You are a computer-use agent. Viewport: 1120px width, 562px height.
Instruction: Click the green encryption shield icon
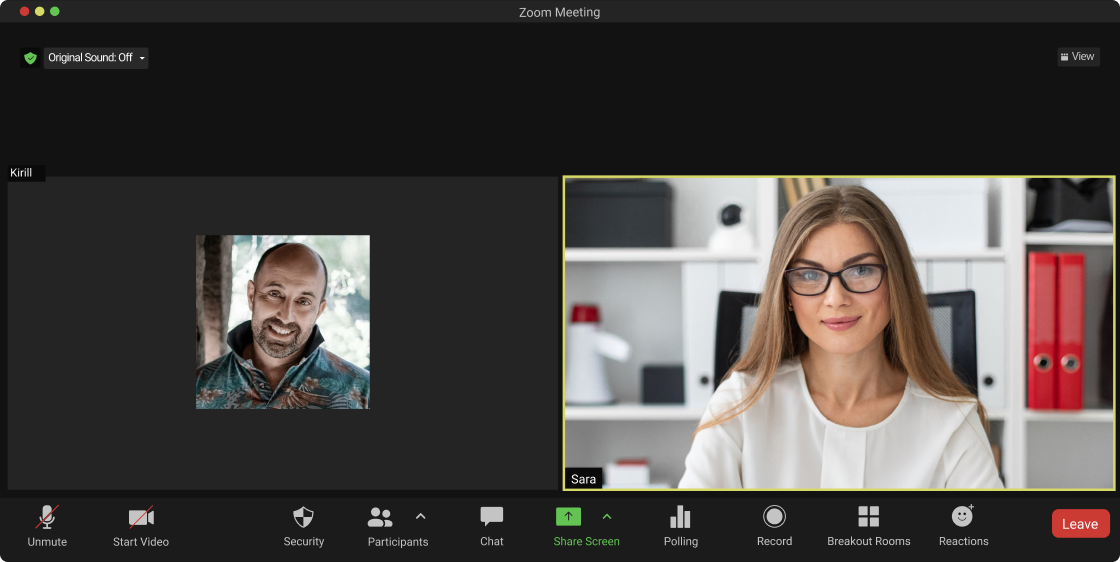pyautogui.click(x=30, y=58)
